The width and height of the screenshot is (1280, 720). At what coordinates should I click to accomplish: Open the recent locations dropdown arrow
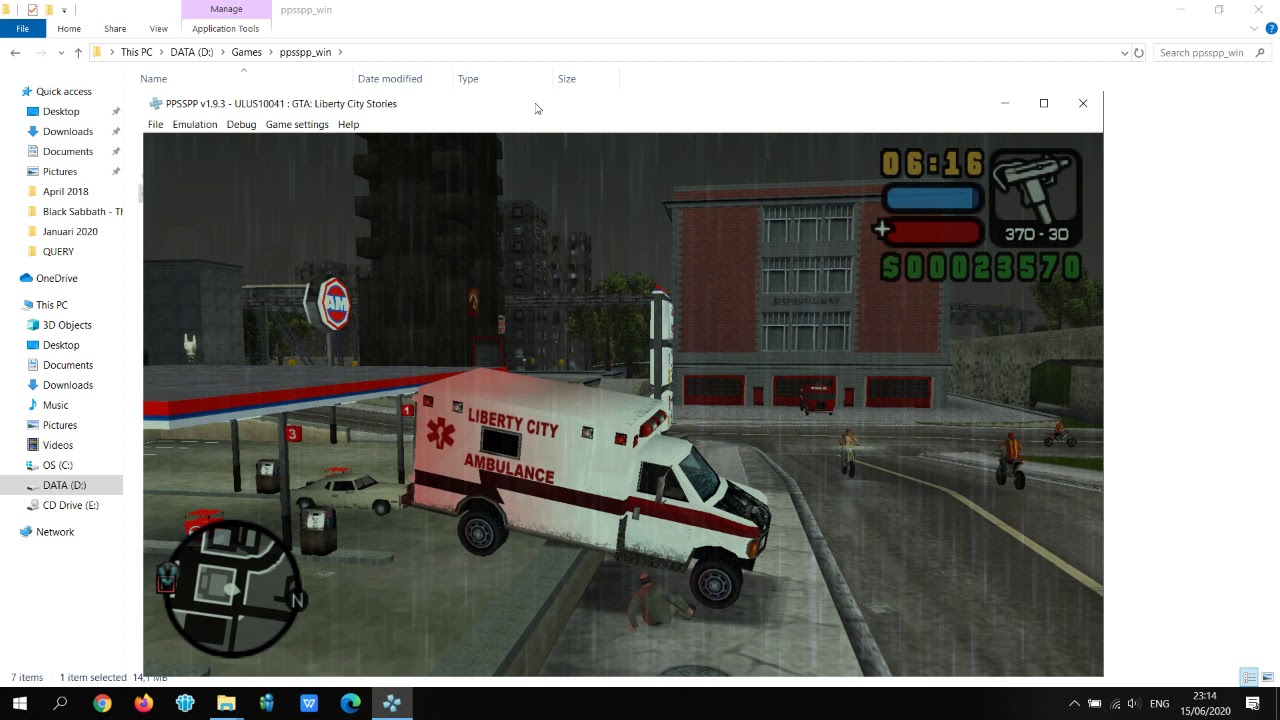pos(61,52)
